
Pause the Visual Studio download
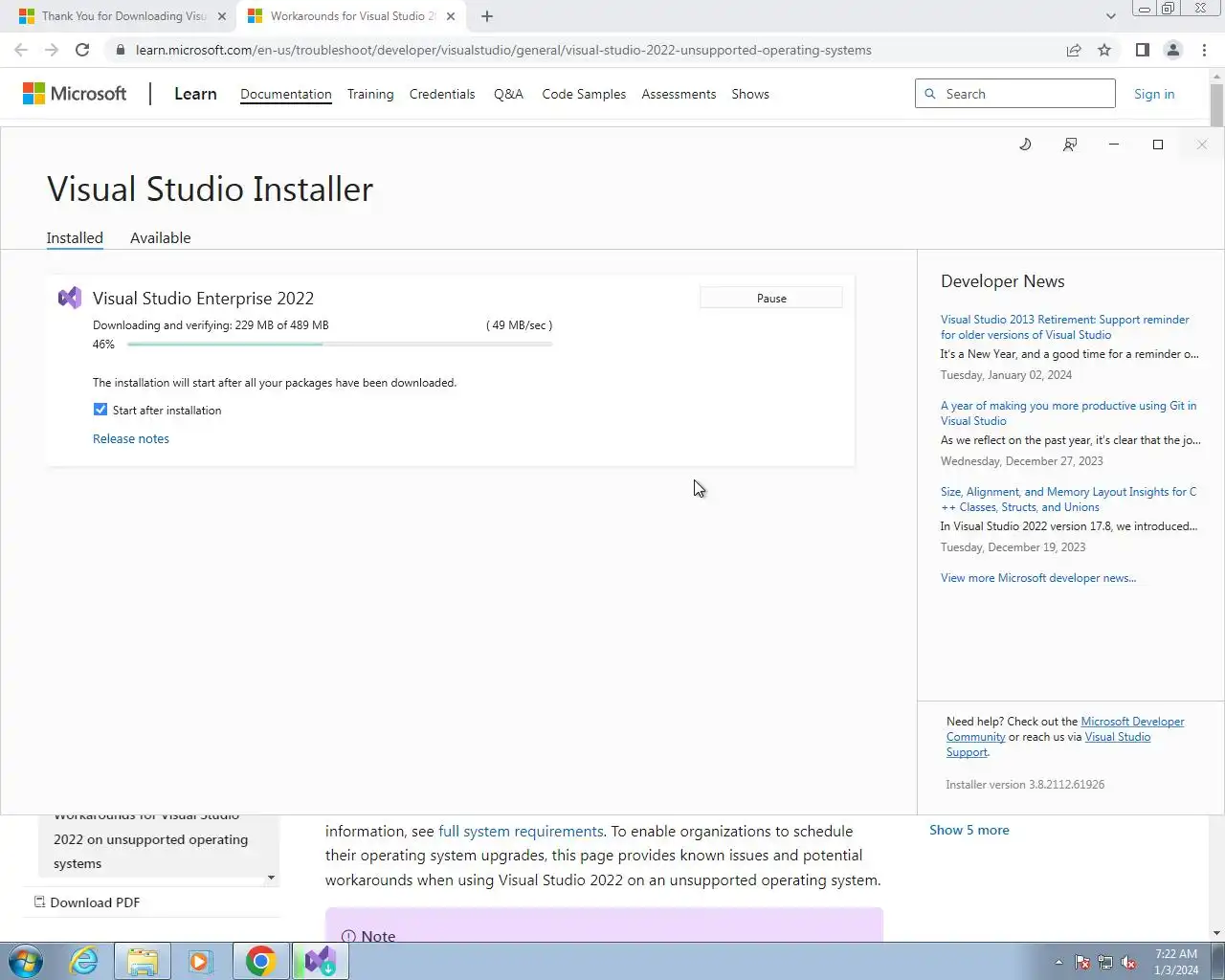point(771,298)
